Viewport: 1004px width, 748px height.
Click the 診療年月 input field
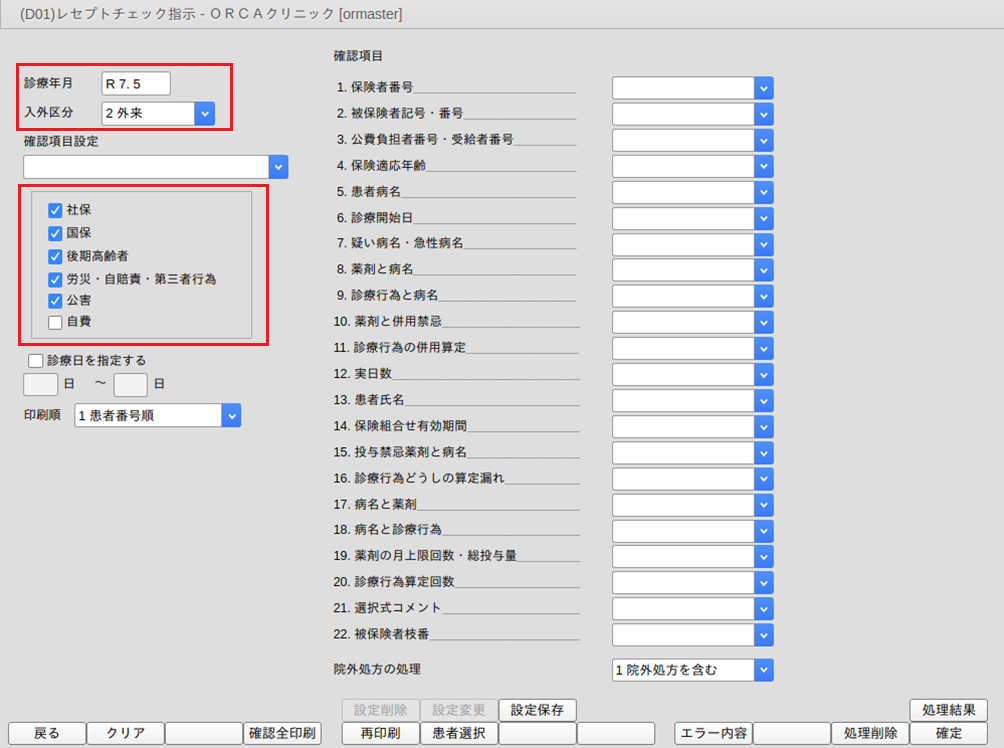click(x=136, y=84)
